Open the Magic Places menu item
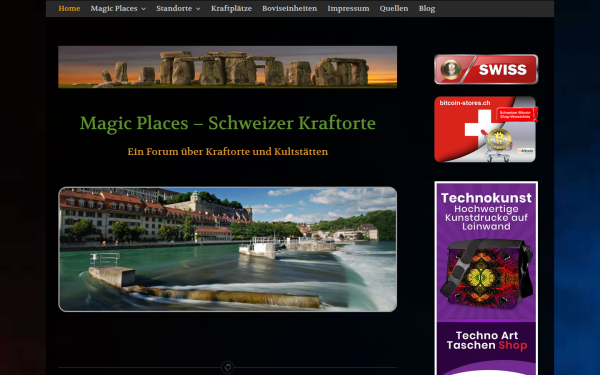Screen dimensions: 600x375 pyautogui.click(x=114, y=8)
